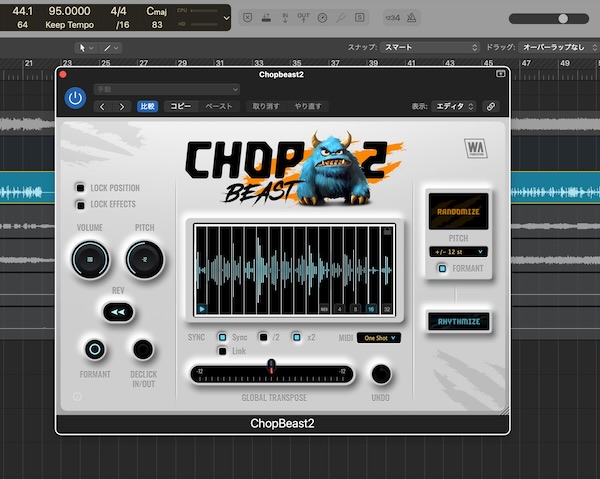Viewport: 600px width, 479px height.
Task: Go to previous plugin preset arrow
Action: (x=102, y=107)
